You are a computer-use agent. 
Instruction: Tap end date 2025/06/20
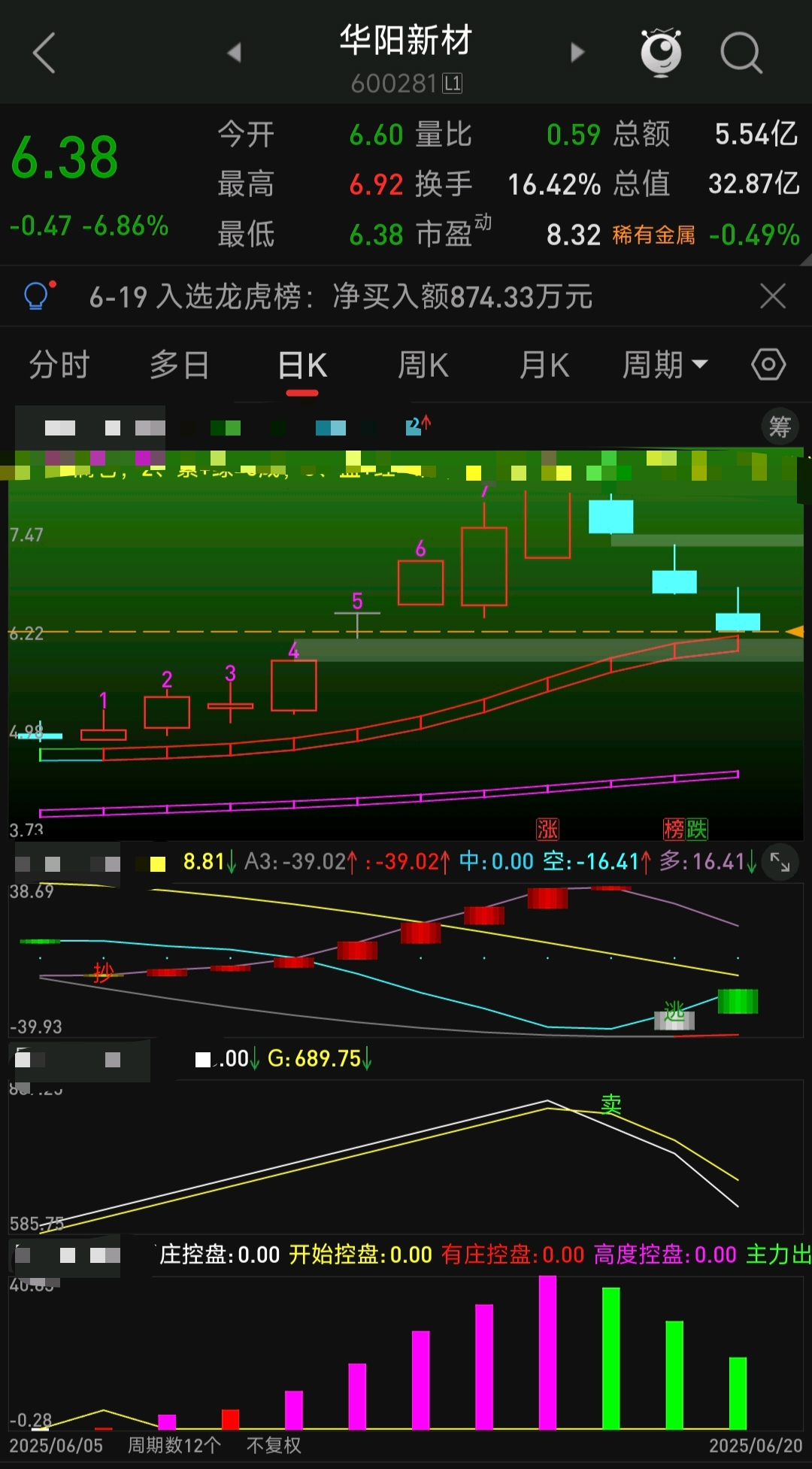tap(756, 1445)
